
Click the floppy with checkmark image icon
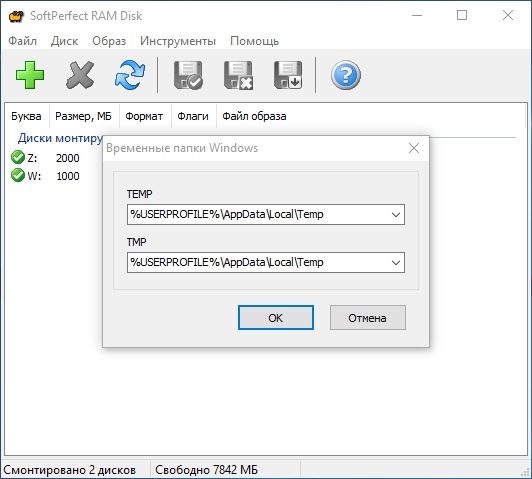[x=188, y=75]
